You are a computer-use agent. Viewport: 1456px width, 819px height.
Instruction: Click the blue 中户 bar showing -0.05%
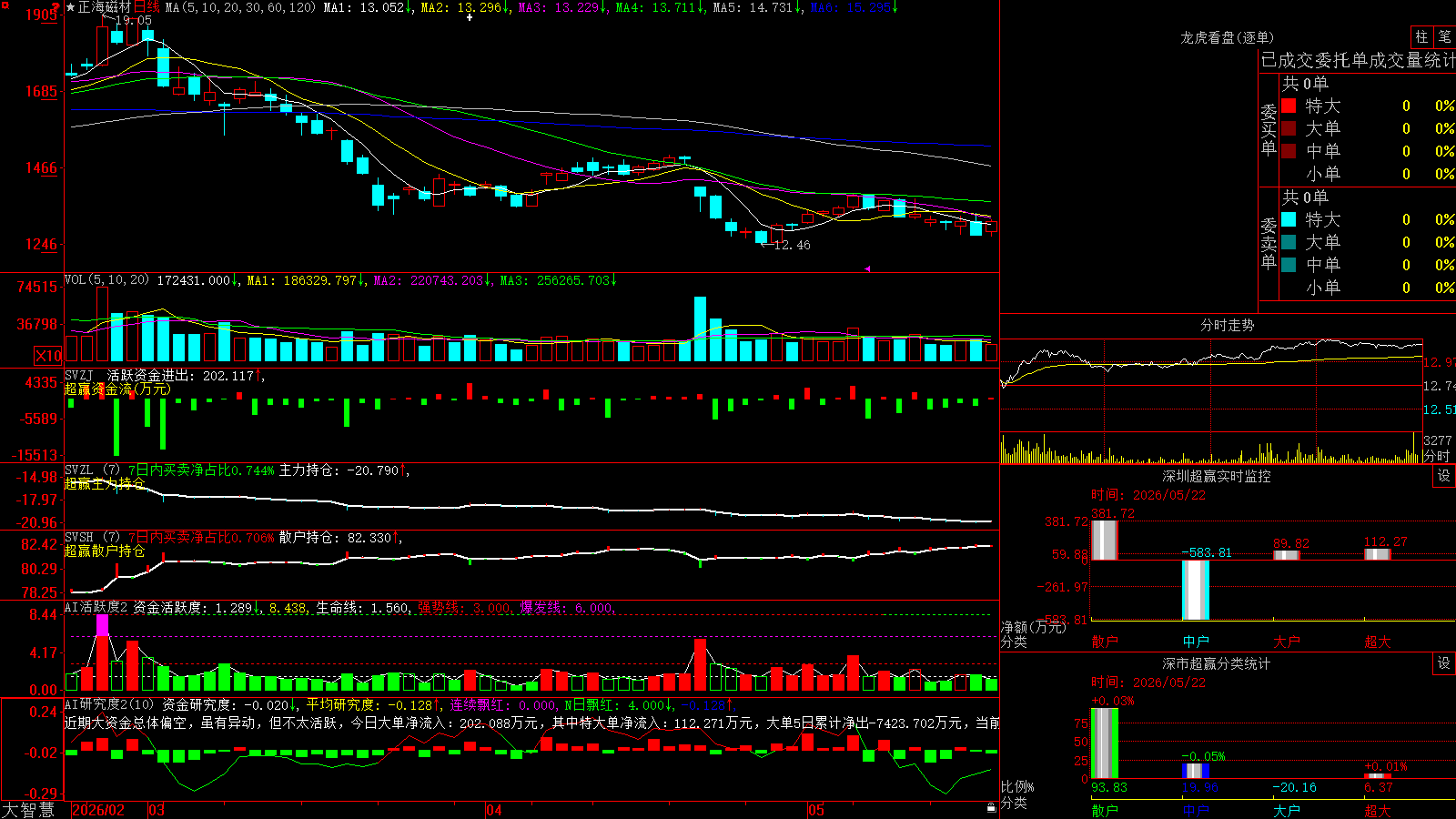[x=1196, y=771]
